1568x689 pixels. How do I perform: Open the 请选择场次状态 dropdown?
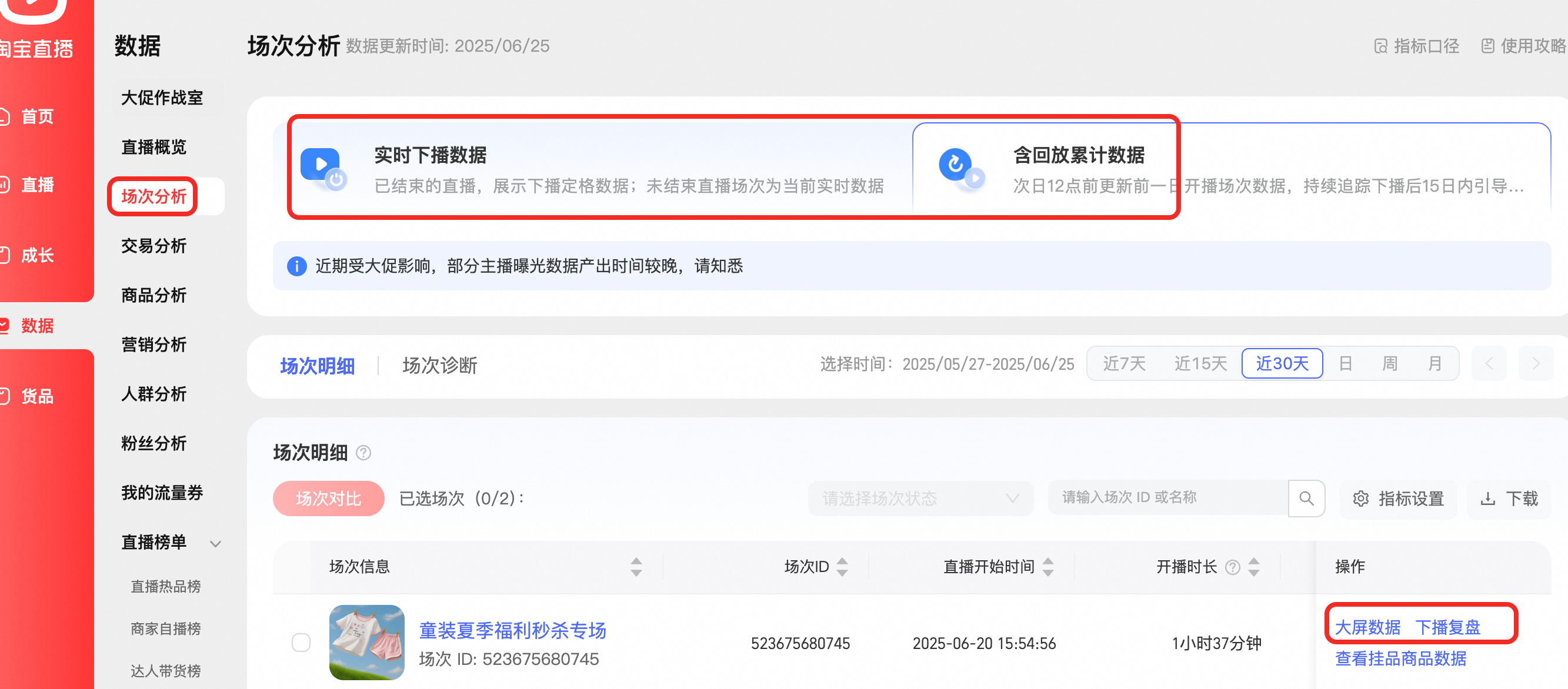(x=920, y=498)
